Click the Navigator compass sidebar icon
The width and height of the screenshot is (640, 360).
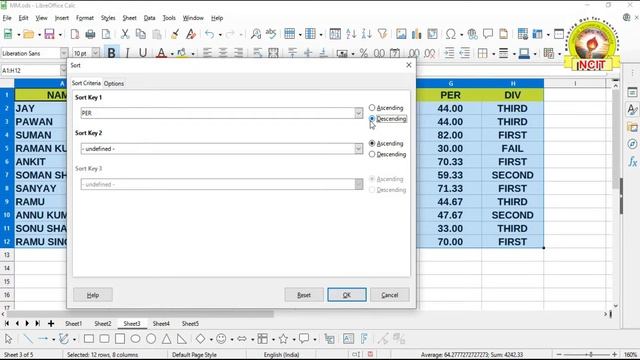pos(632,144)
